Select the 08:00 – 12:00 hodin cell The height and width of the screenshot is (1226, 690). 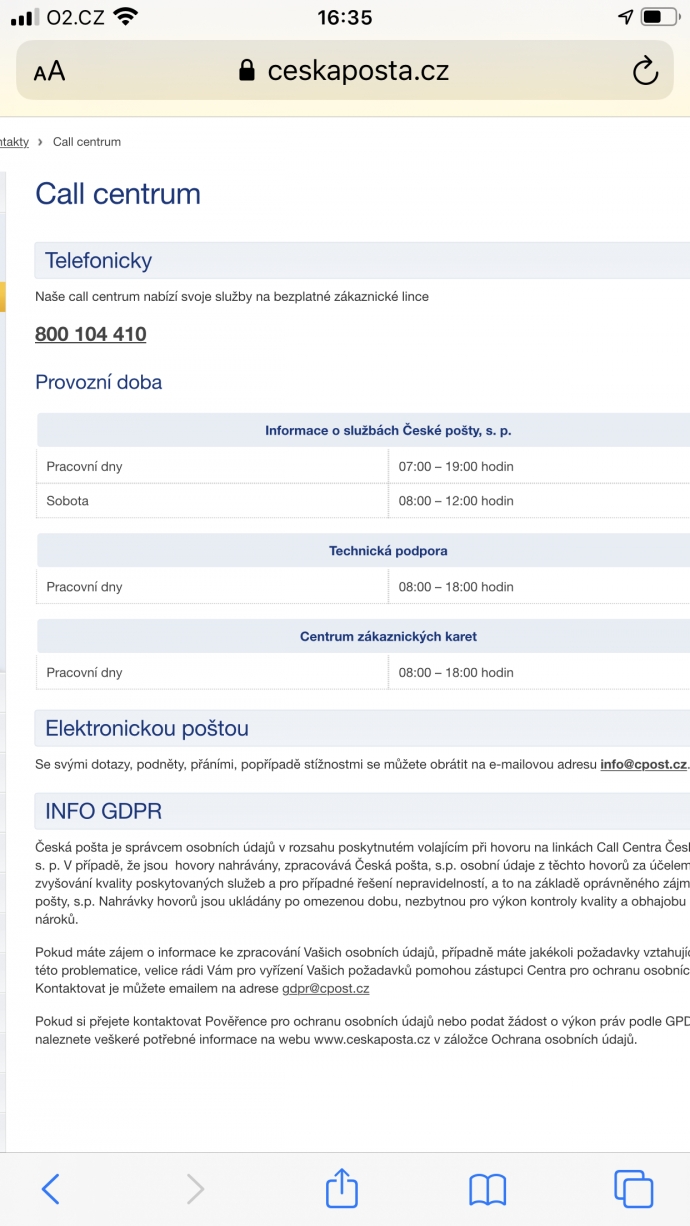click(456, 501)
